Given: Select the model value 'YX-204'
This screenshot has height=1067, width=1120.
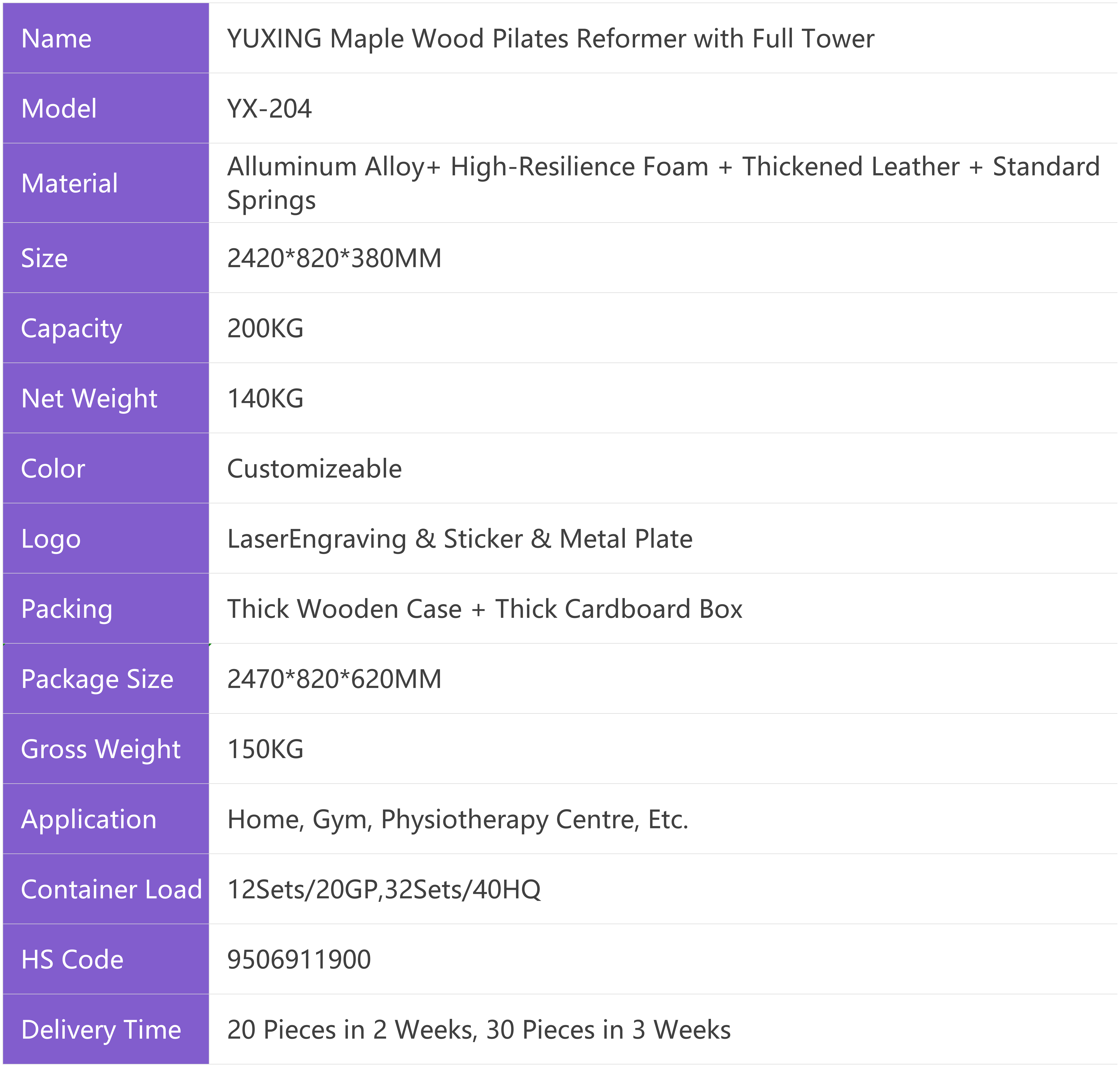Looking at the screenshot, I should tap(270, 109).
